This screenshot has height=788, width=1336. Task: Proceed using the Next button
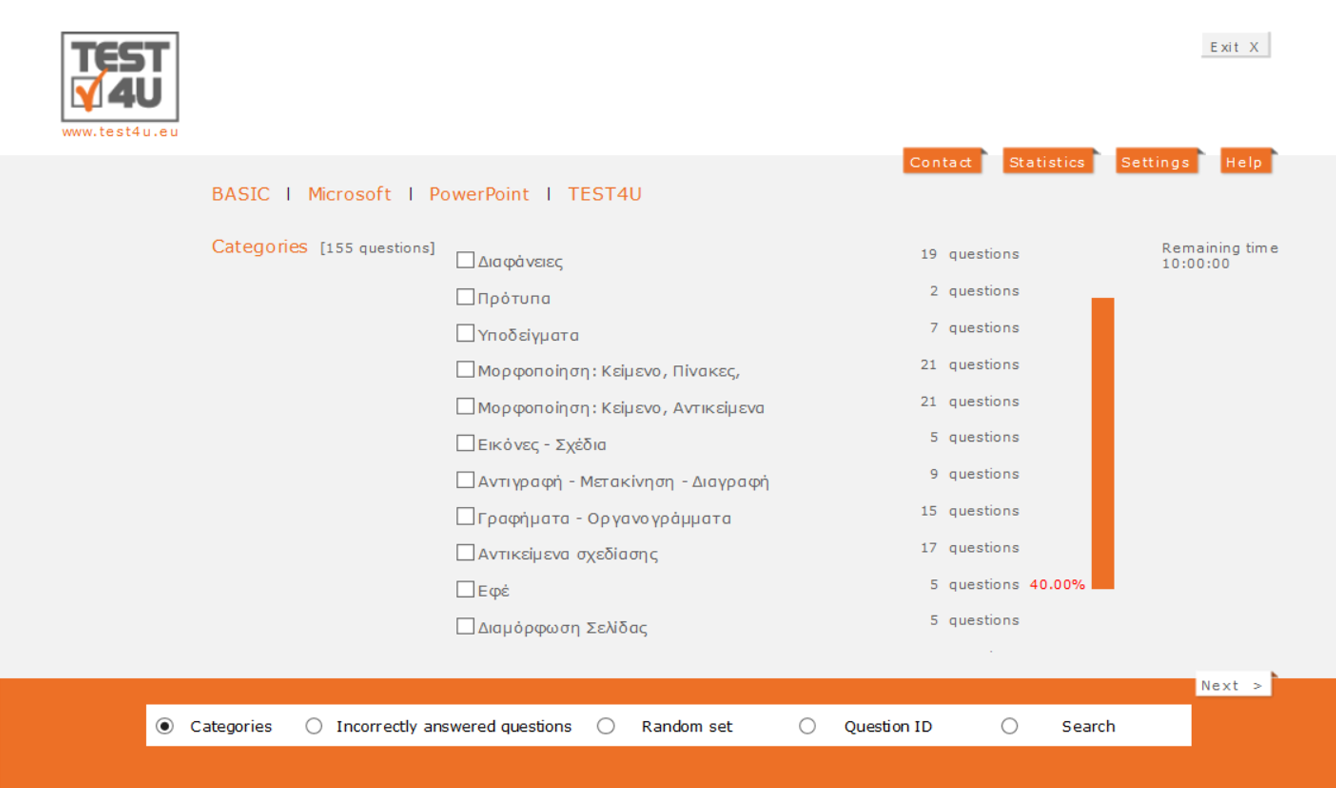click(x=1232, y=684)
